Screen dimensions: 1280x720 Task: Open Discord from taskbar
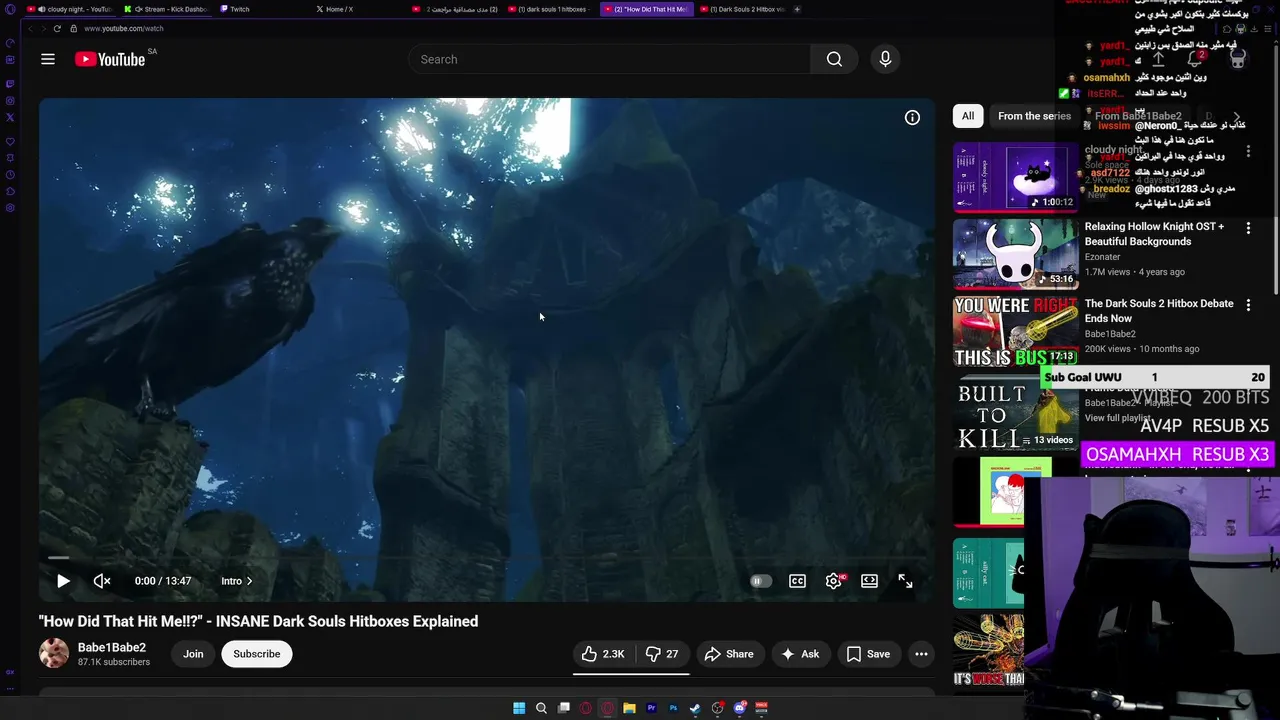[740, 708]
